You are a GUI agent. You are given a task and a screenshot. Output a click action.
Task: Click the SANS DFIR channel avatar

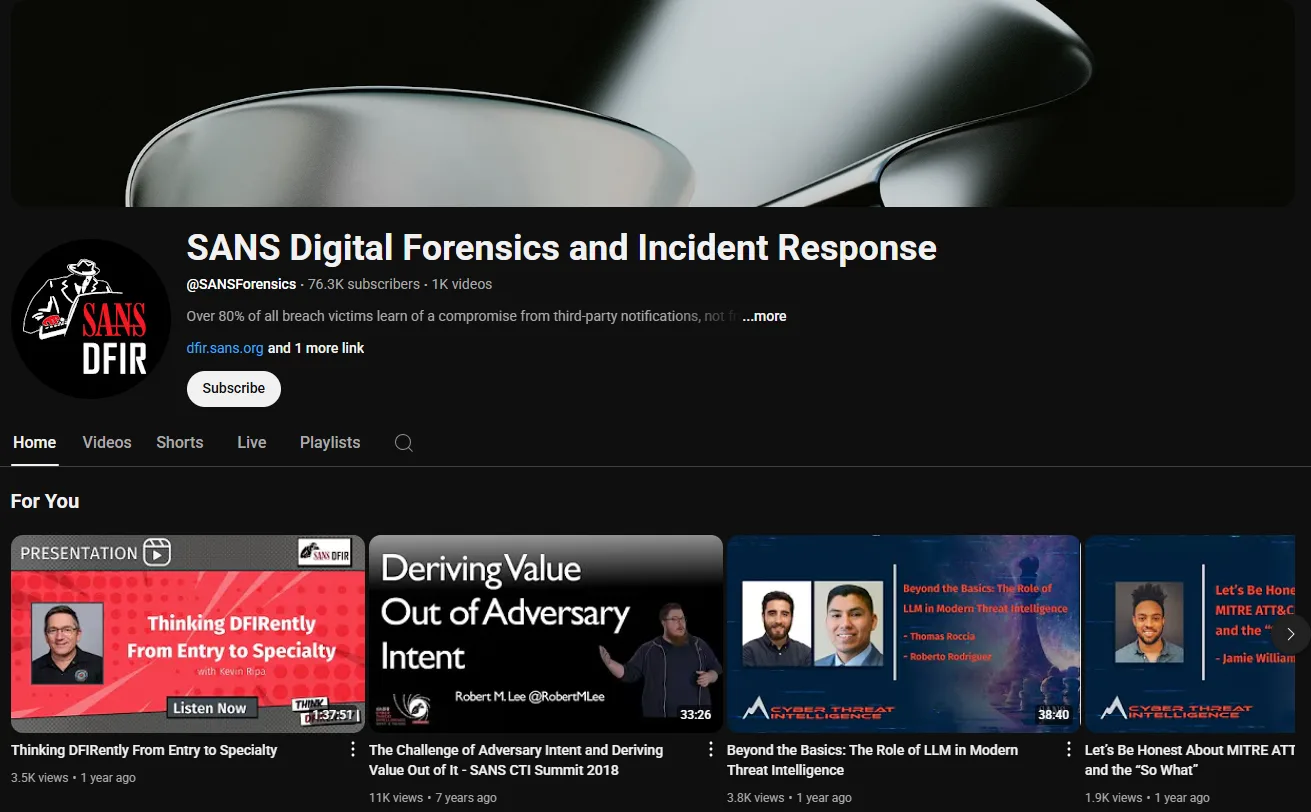91,319
